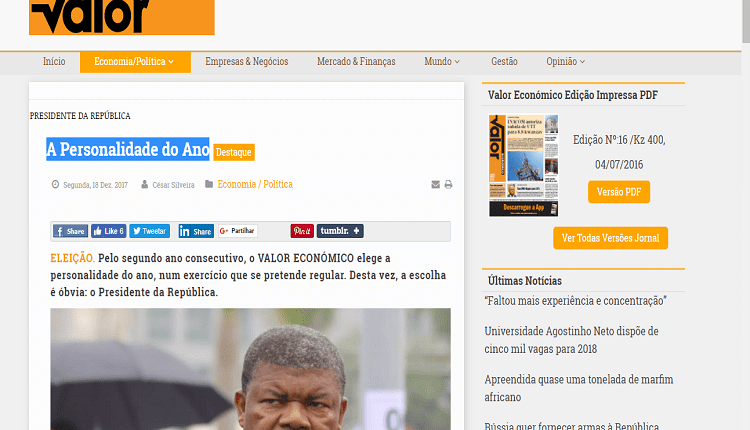Share the article on Tumblr

point(340,231)
